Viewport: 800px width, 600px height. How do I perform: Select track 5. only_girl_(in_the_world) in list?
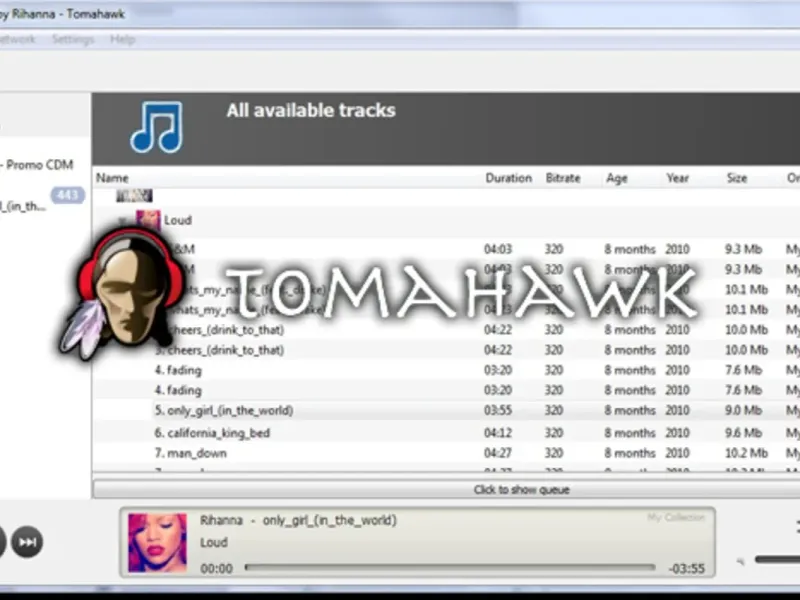point(223,411)
